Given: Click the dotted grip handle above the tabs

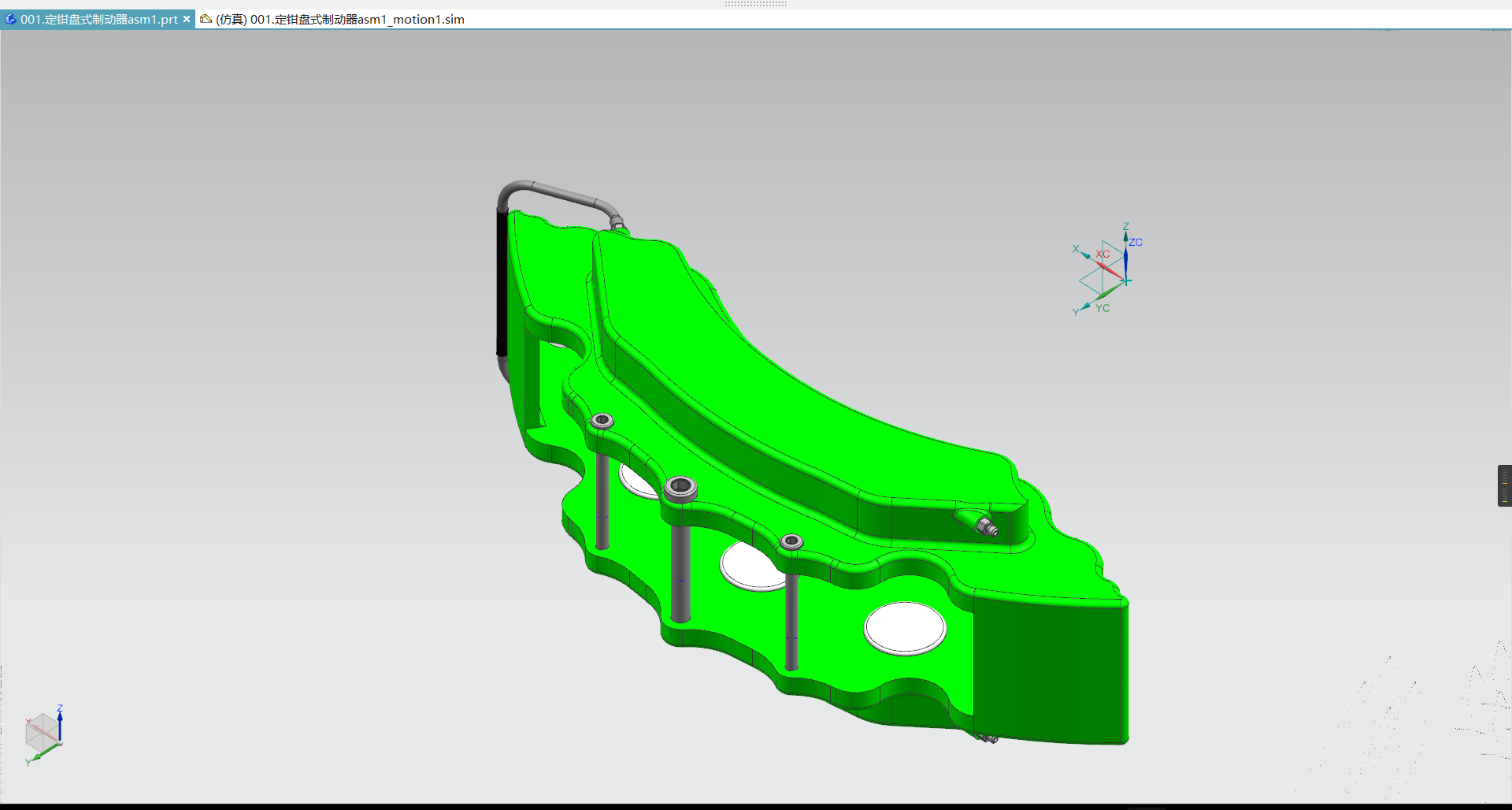Looking at the screenshot, I should (756, 4).
